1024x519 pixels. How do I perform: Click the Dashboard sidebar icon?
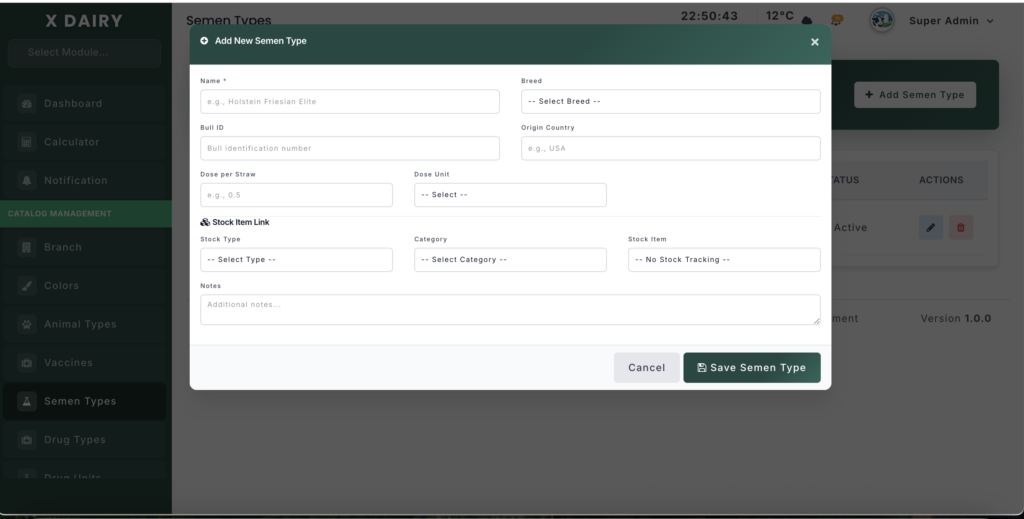(28, 104)
